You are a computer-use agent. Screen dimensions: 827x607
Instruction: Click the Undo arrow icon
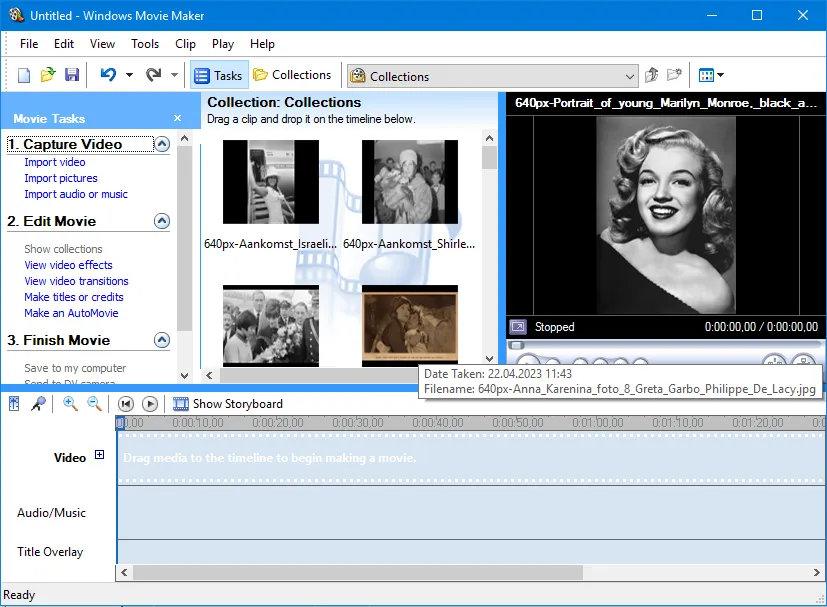point(108,75)
